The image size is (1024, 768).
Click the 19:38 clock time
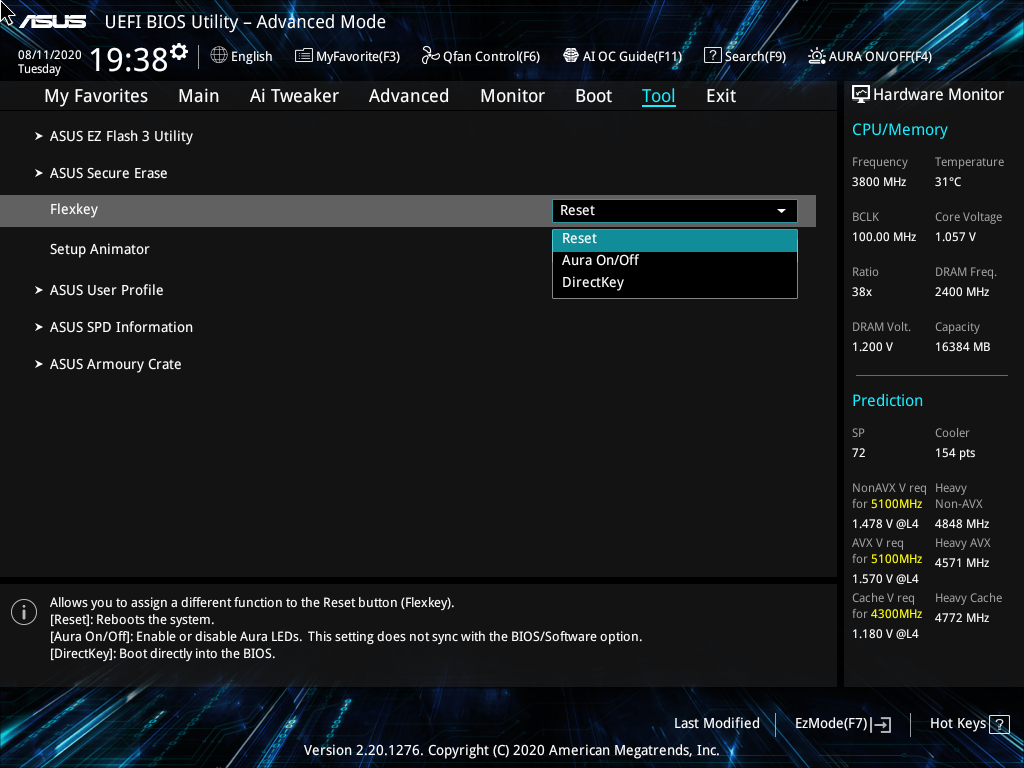[129, 59]
